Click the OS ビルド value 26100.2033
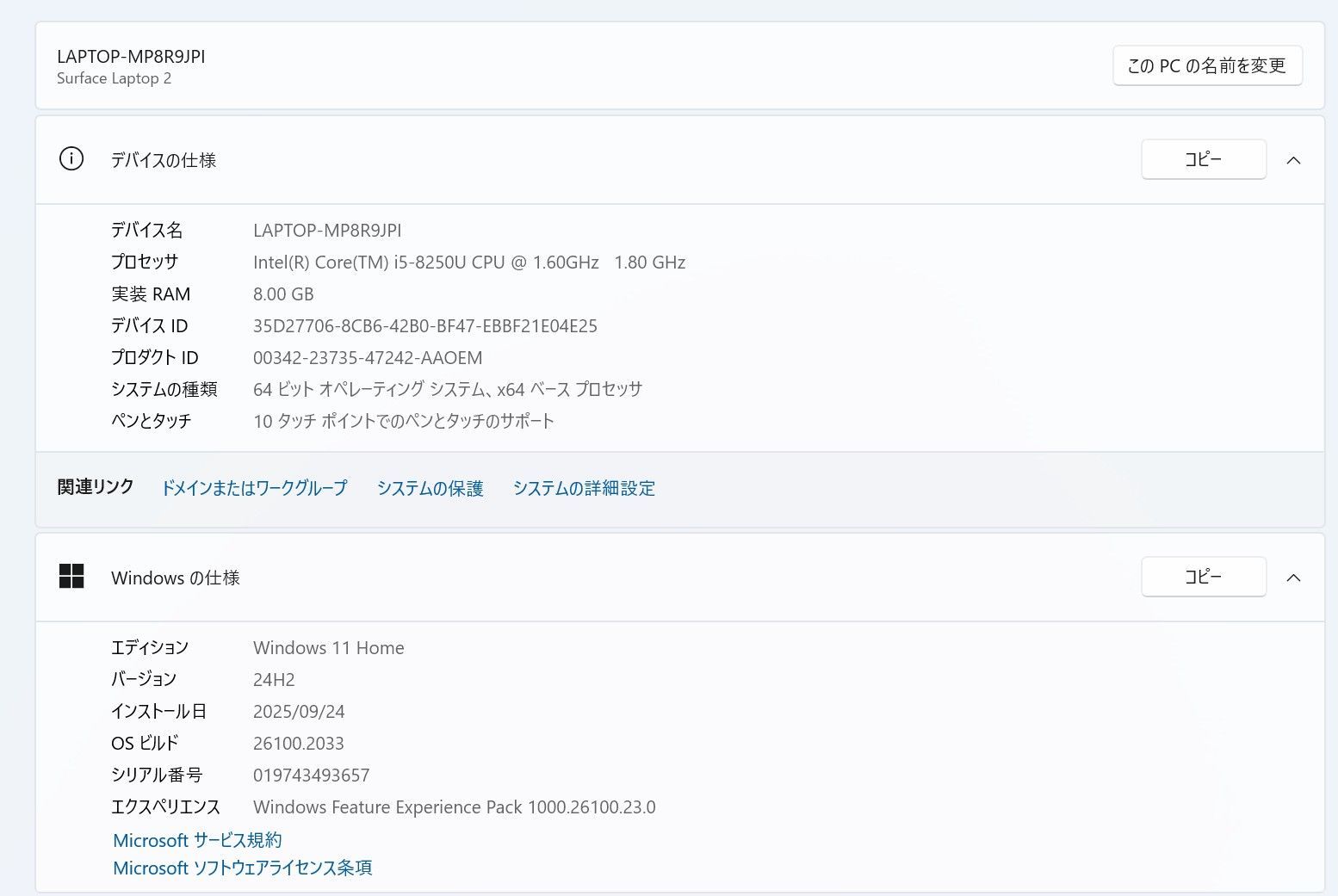Viewport: 1338px width, 896px height. click(x=298, y=744)
